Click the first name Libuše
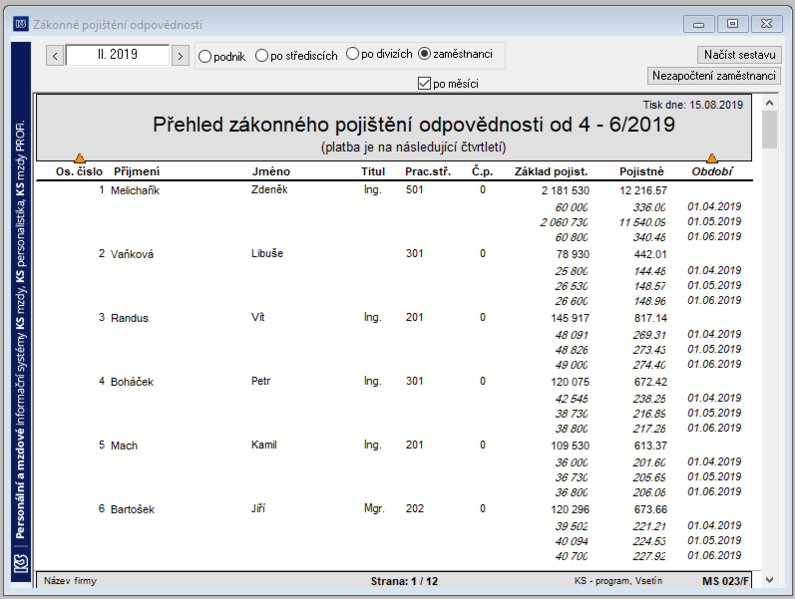Viewport: 795px width, 599px height. click(267, 253)
